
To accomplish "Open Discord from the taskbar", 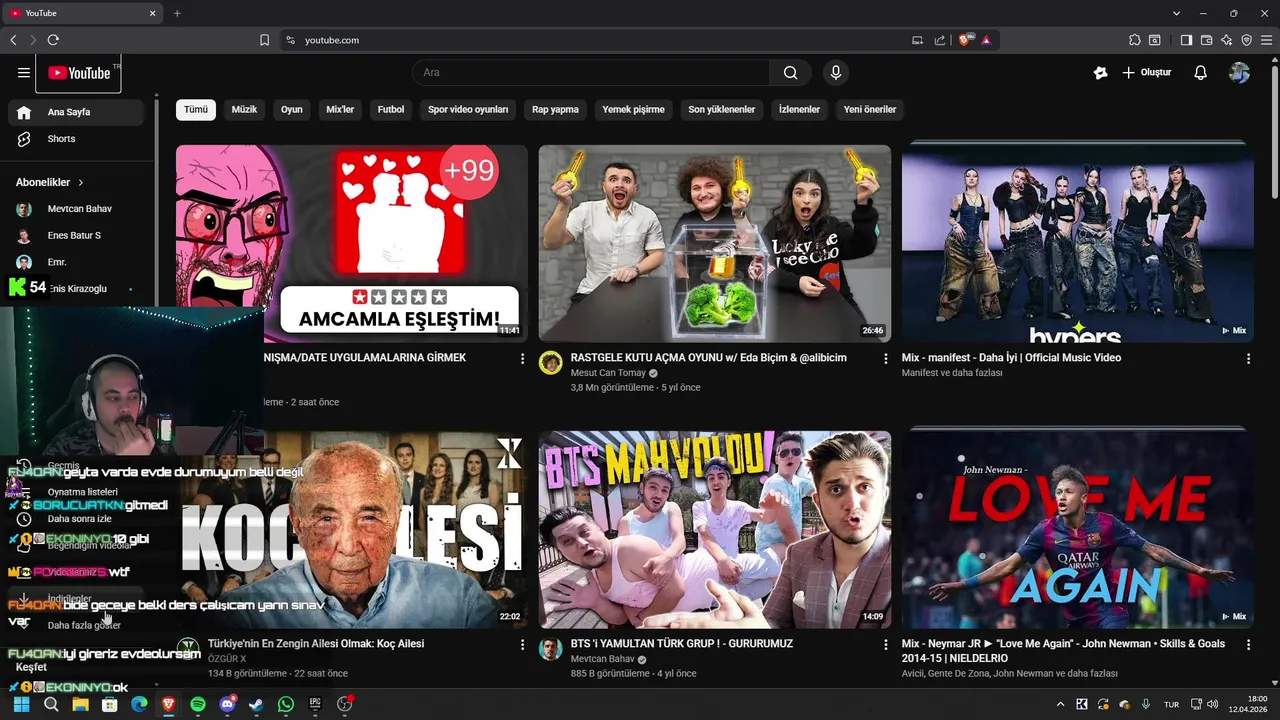I will click(x=227, y=705).
